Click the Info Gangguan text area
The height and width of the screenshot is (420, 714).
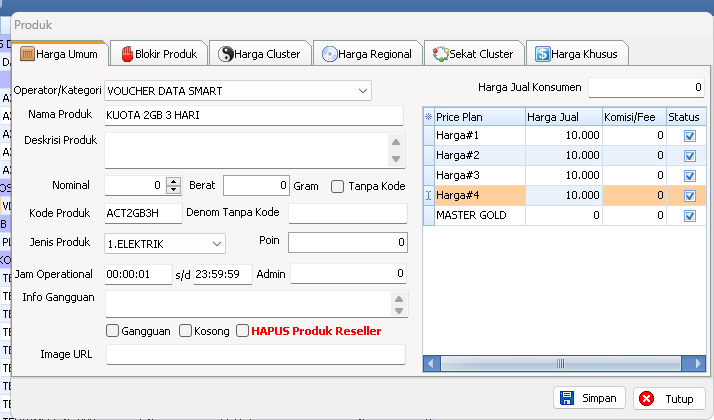click(249, 304)
